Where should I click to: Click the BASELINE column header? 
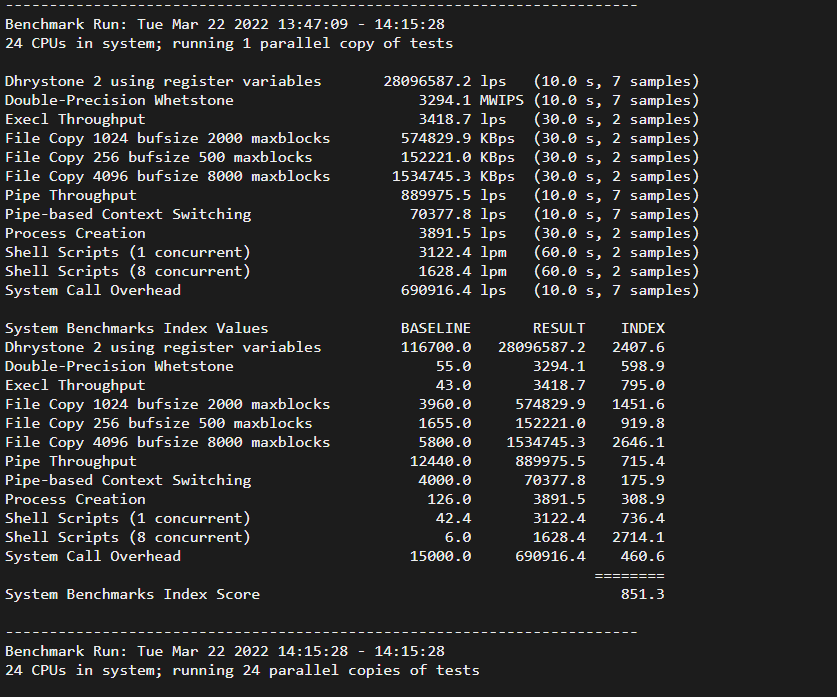coord(435,328)
